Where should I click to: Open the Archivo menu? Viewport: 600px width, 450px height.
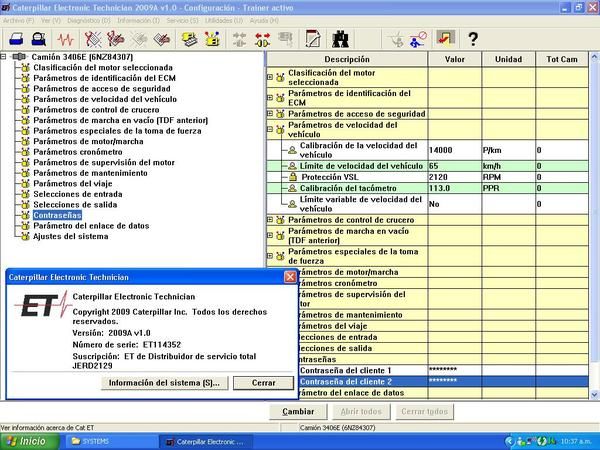click(x=18, y=21)
